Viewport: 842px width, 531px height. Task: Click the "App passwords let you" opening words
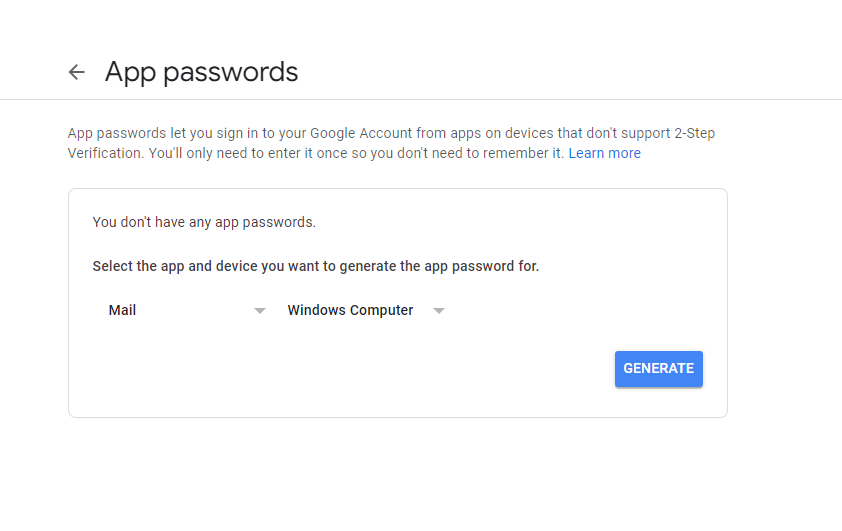click(x=131, y=133)
